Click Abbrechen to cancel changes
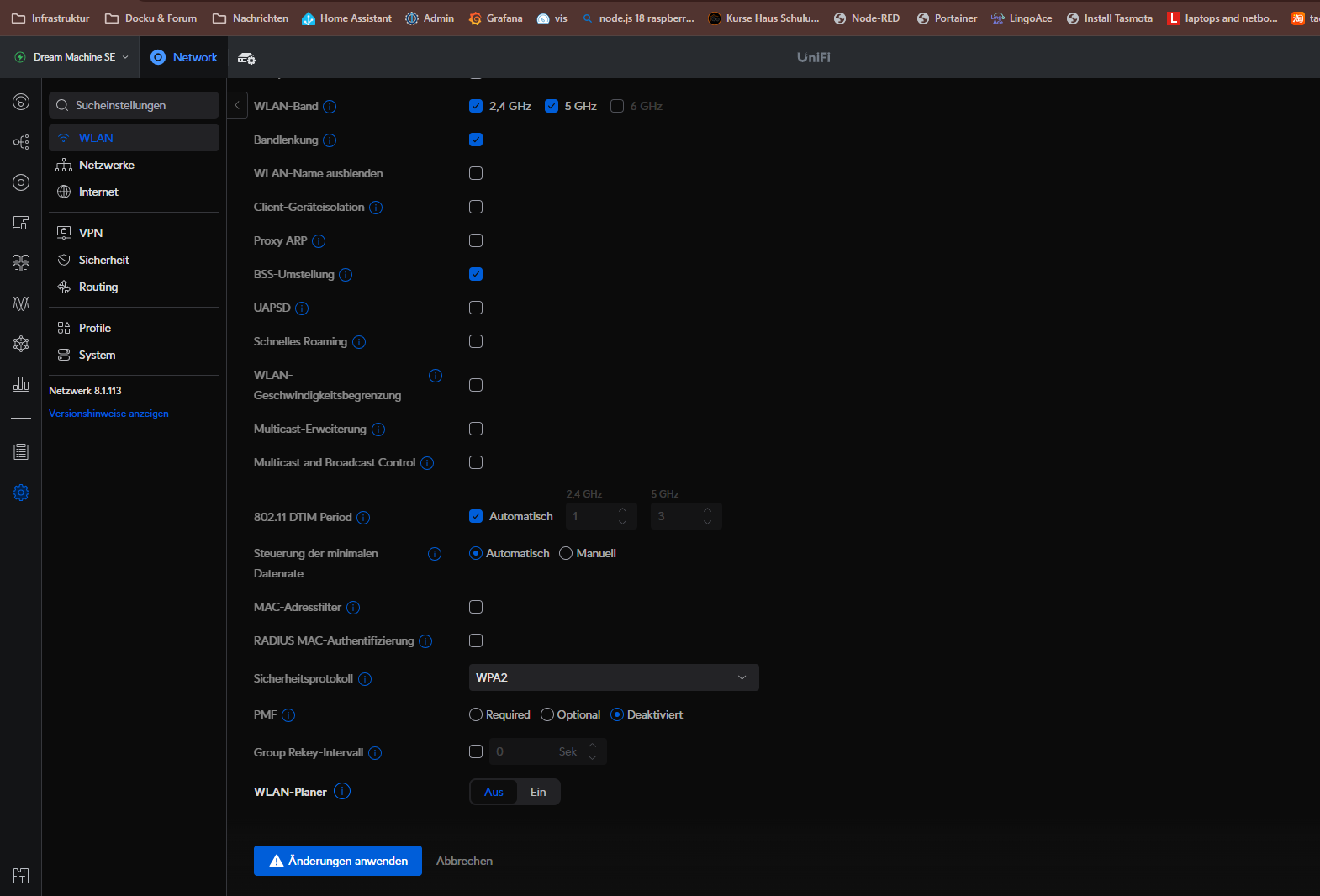 pyautogui.click(x=464, y=861)
